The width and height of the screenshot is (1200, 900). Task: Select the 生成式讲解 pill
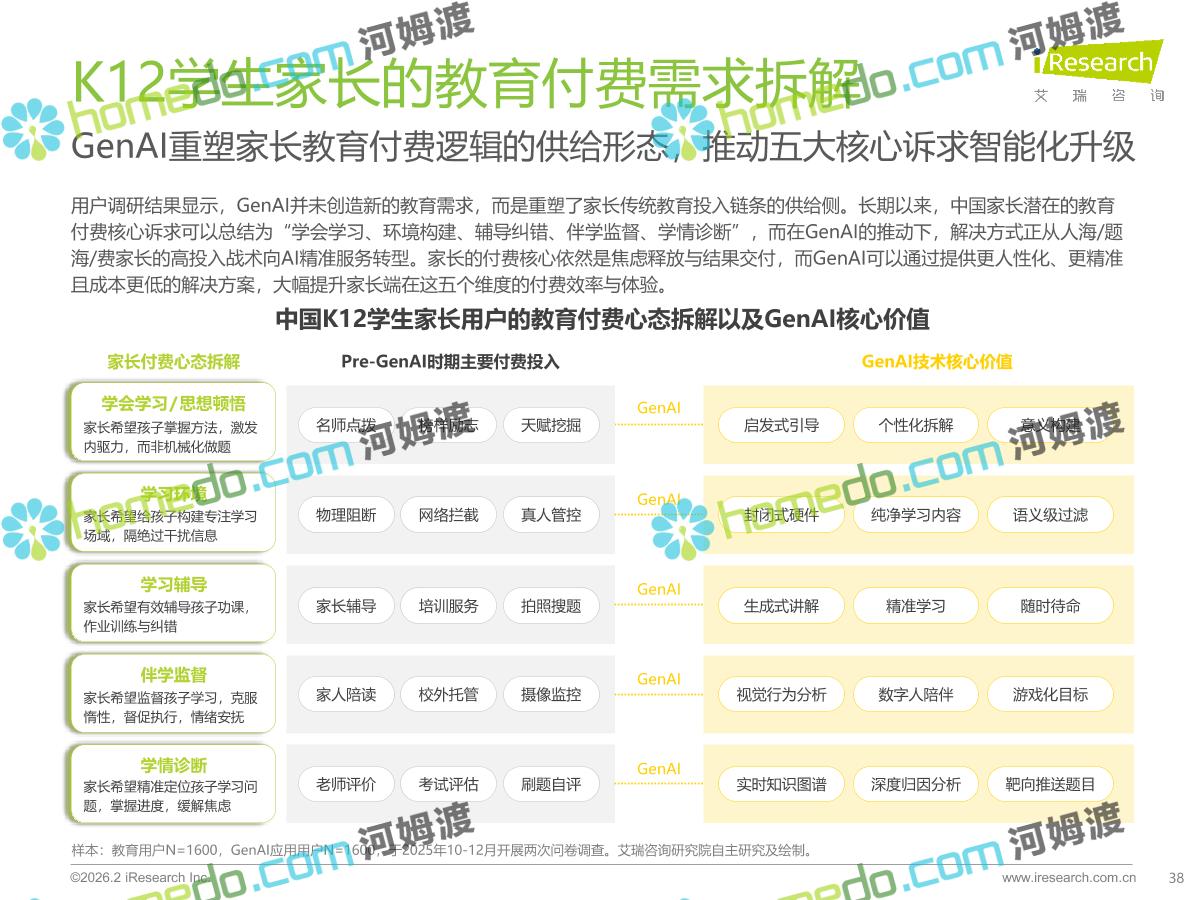click(780, 606)
